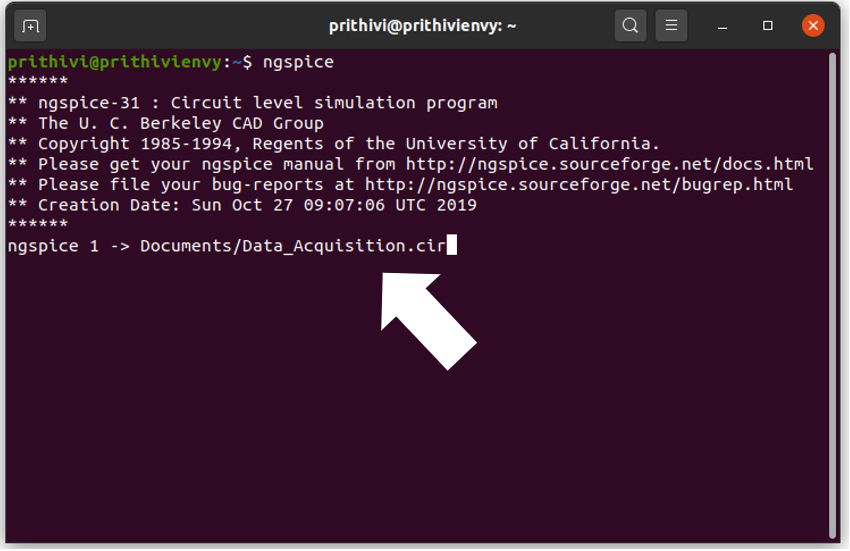
Task: Open a new terminal tab
Action: (x=30, y=25)
